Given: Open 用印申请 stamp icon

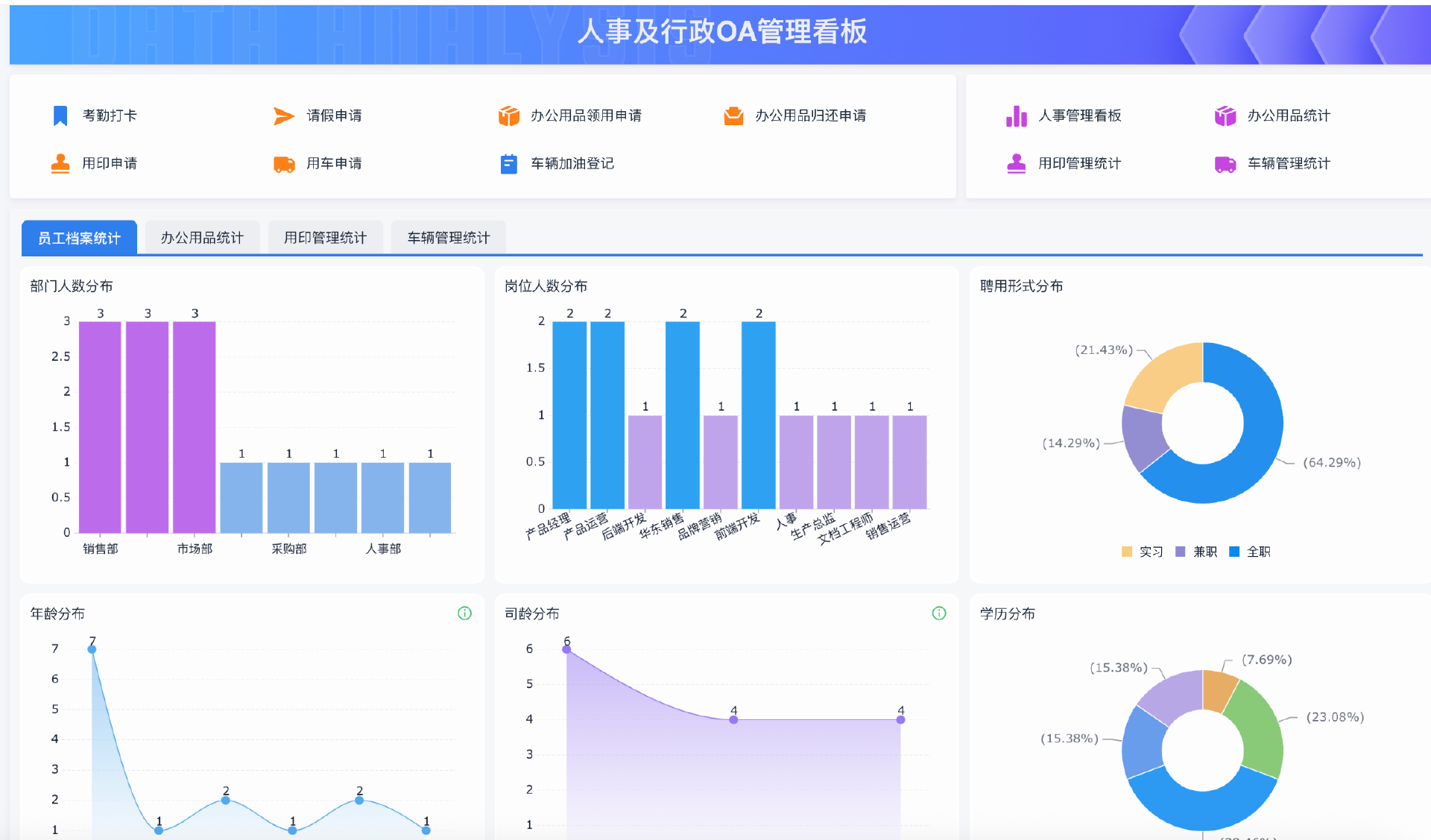Looking at the screenshot, I should click(60, 163).
